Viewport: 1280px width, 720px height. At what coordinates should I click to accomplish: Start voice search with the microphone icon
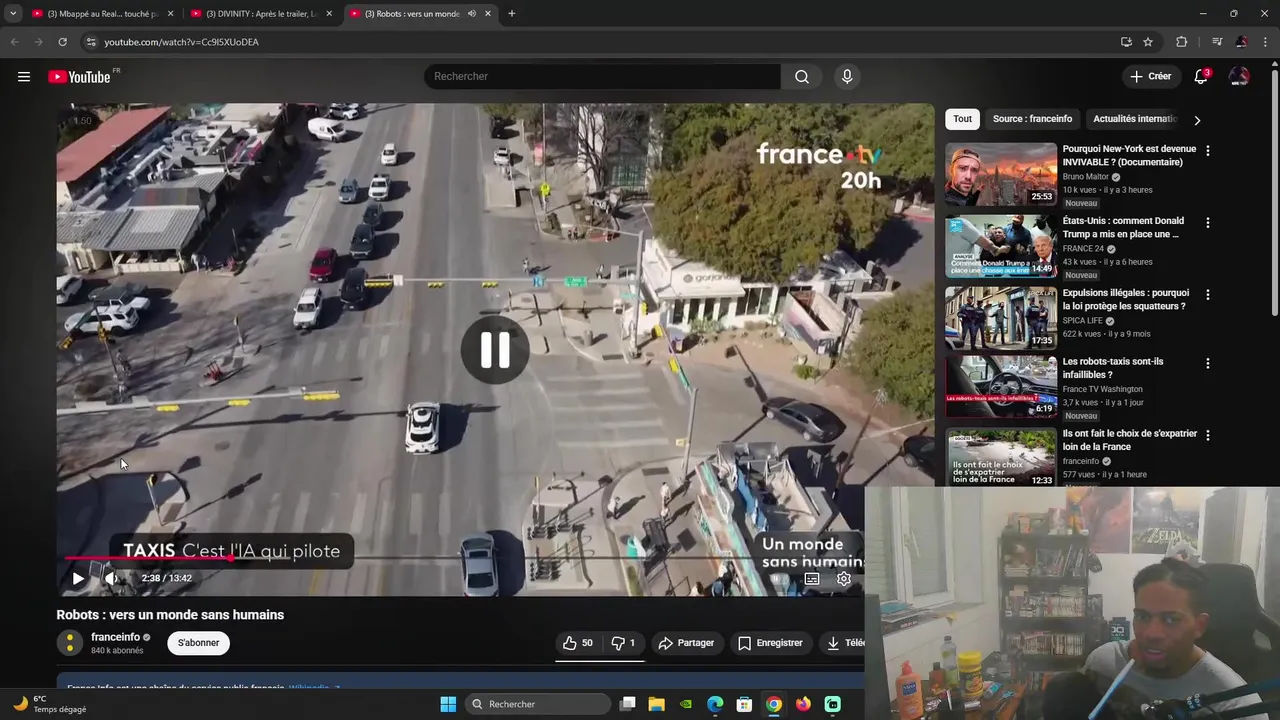847,76
